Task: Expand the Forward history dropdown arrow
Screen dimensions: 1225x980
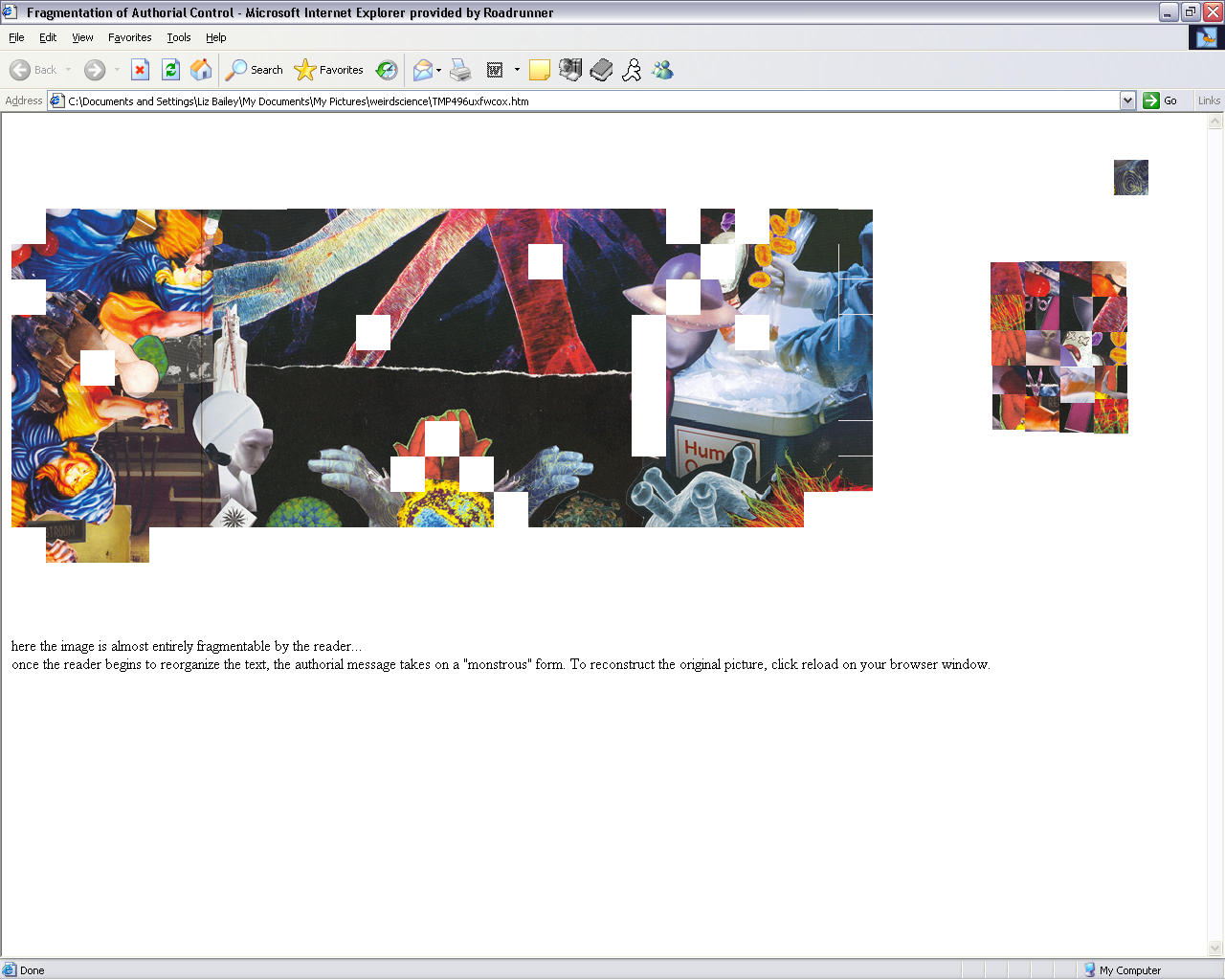Action: click(117, 70)
